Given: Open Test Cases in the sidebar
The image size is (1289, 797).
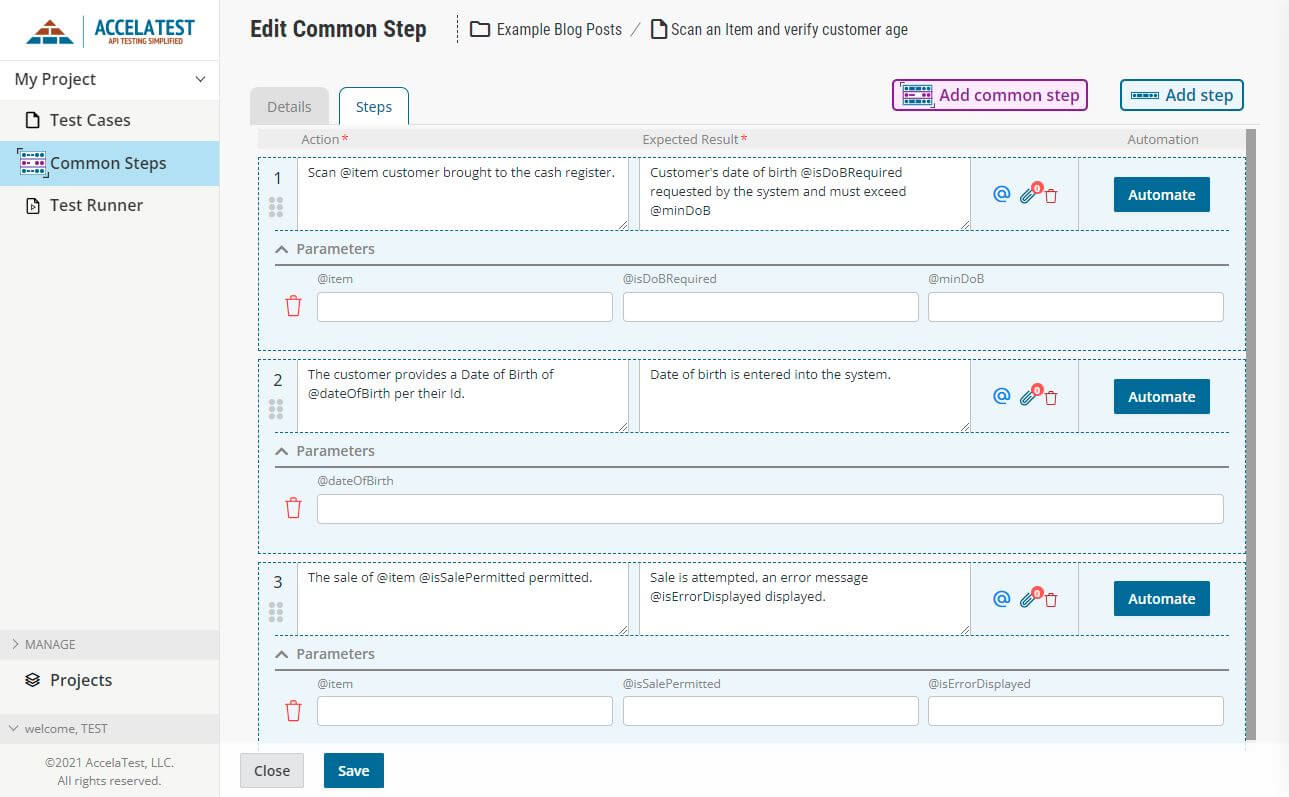Looking at the screenshot, I should click(x=90, y=120).
